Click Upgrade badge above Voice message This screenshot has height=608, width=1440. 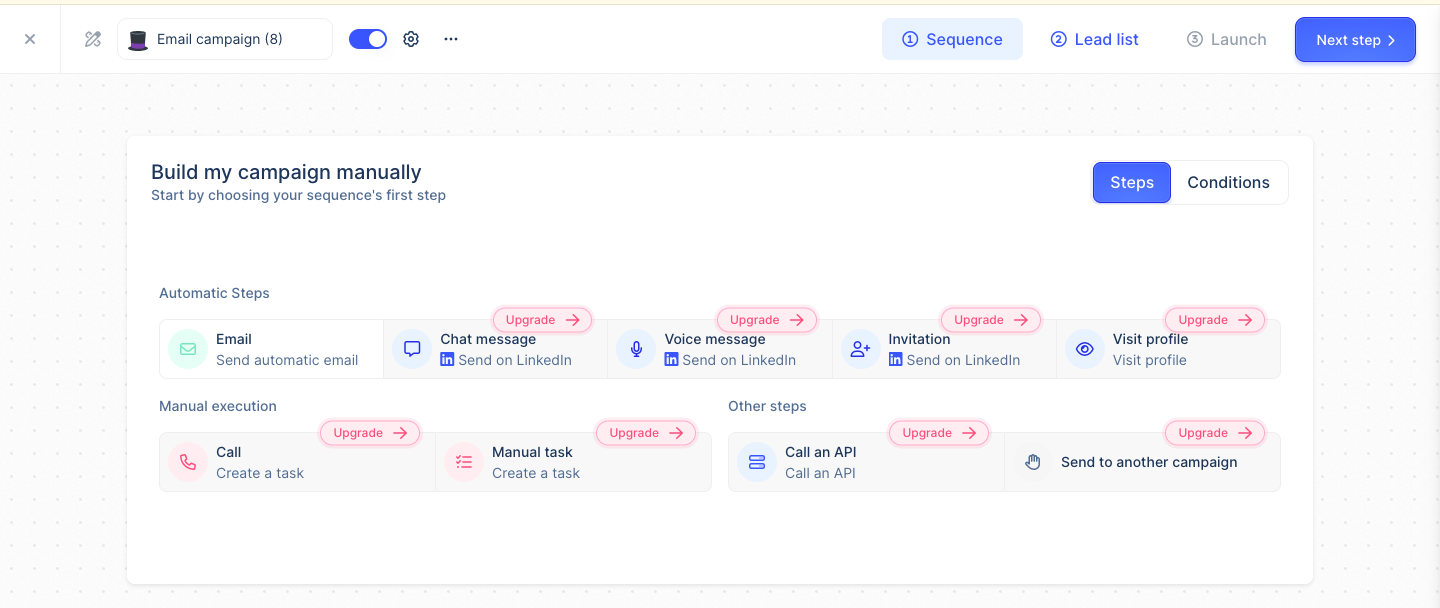pyautogui.click(x=767, y=320)
